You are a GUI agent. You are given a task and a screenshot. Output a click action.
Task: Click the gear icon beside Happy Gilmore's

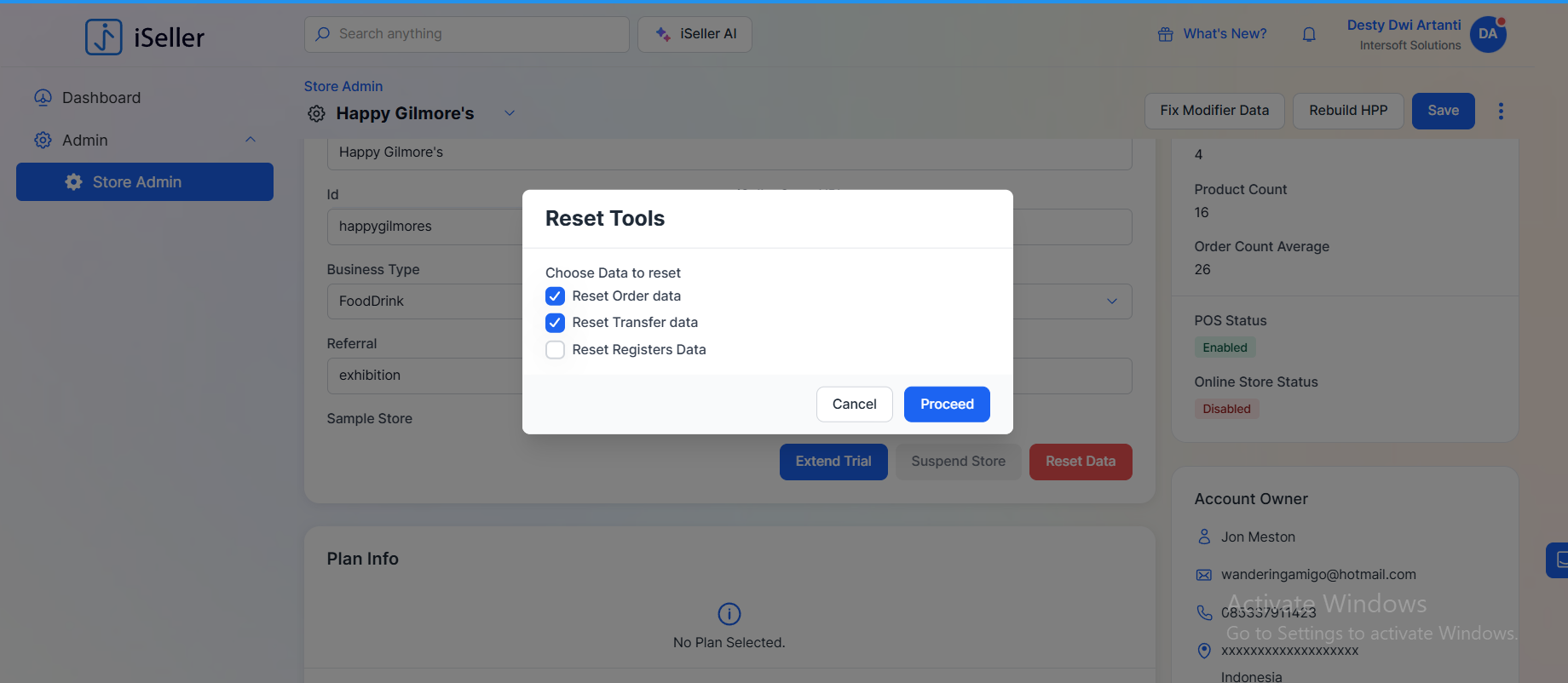pos(316,113)
